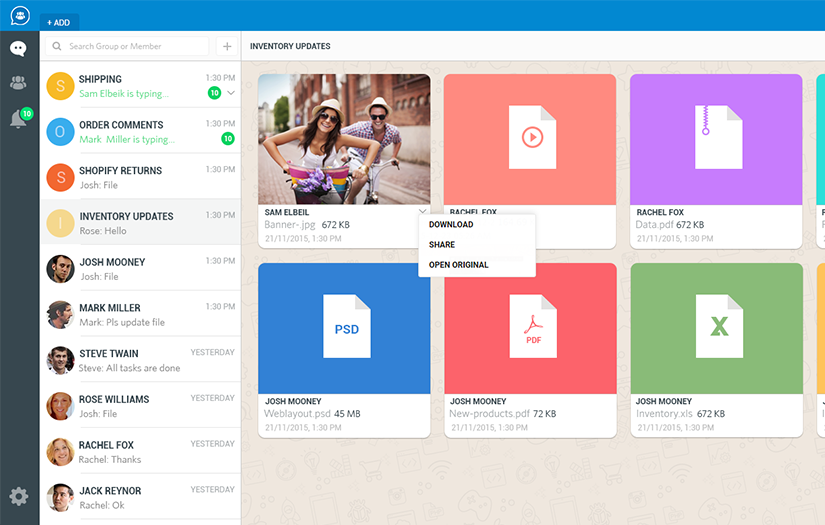Viewport: 825px width, 525px height.
Task: Collapse Banner-.jpg file options dropdown arrow
Action: [423, 212]
